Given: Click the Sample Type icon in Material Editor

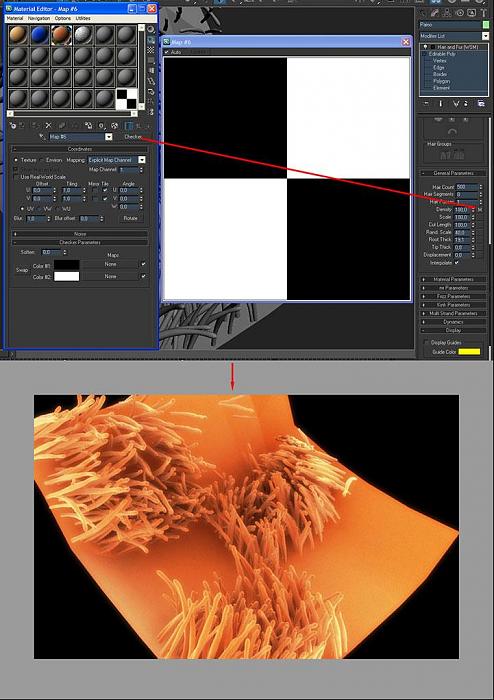Looking at the screenshot, I should [x=151, y=29].
